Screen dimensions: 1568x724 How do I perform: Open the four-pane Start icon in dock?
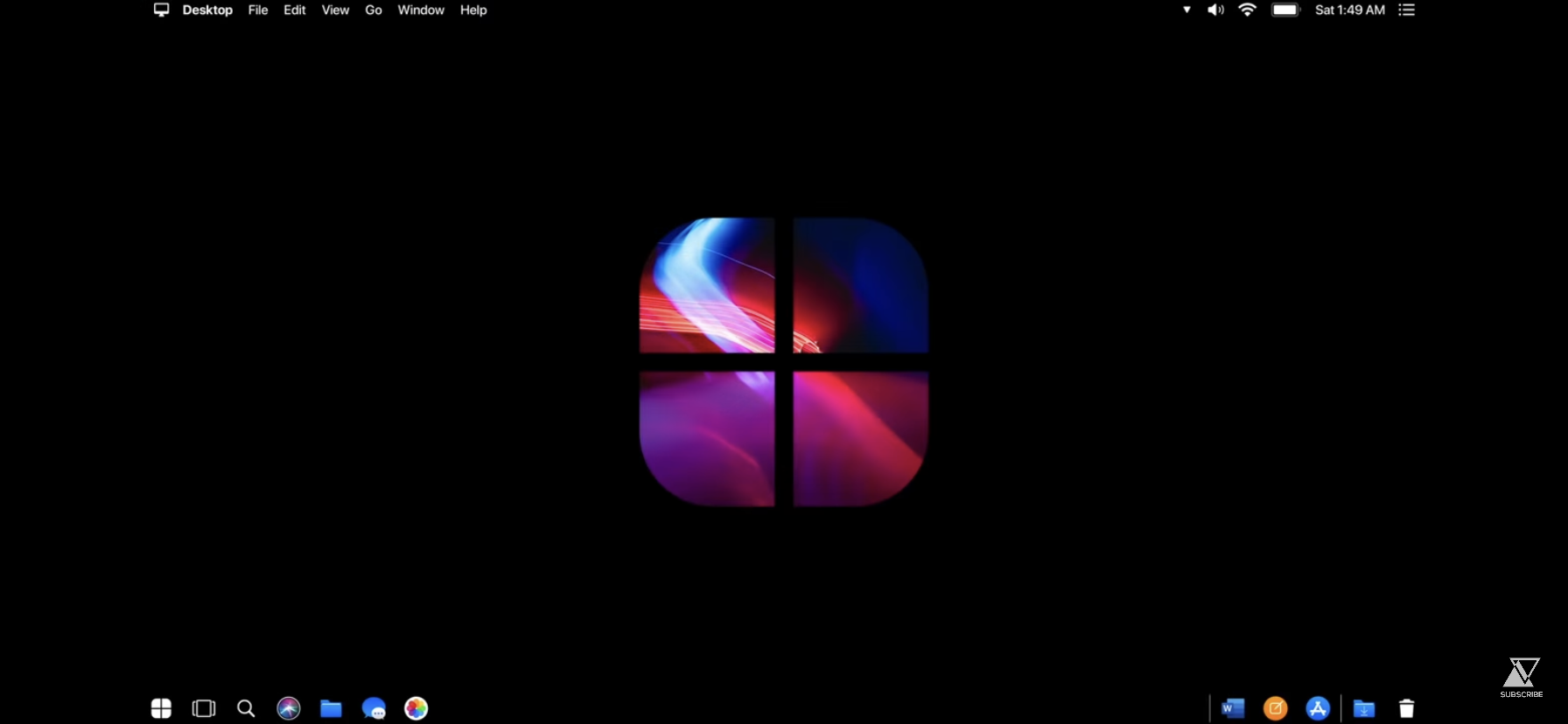click(161, 708)
